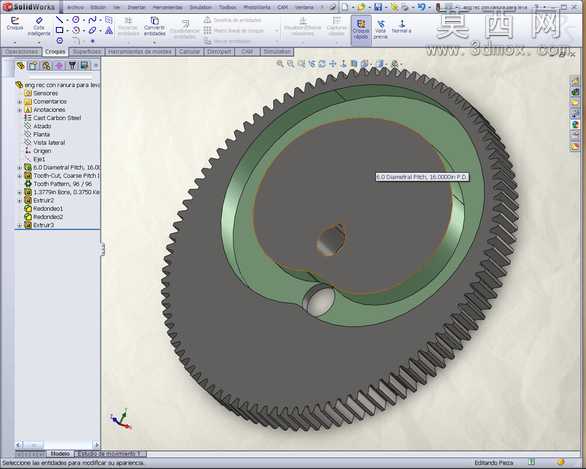Switch to the Modelo bottom tab

60,454
